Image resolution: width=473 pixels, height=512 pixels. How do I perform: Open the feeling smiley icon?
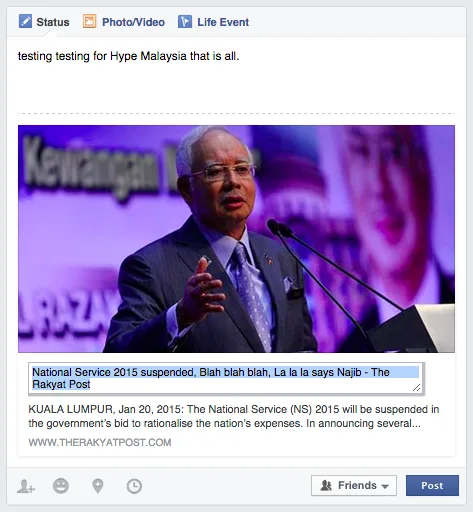(61, 486)
